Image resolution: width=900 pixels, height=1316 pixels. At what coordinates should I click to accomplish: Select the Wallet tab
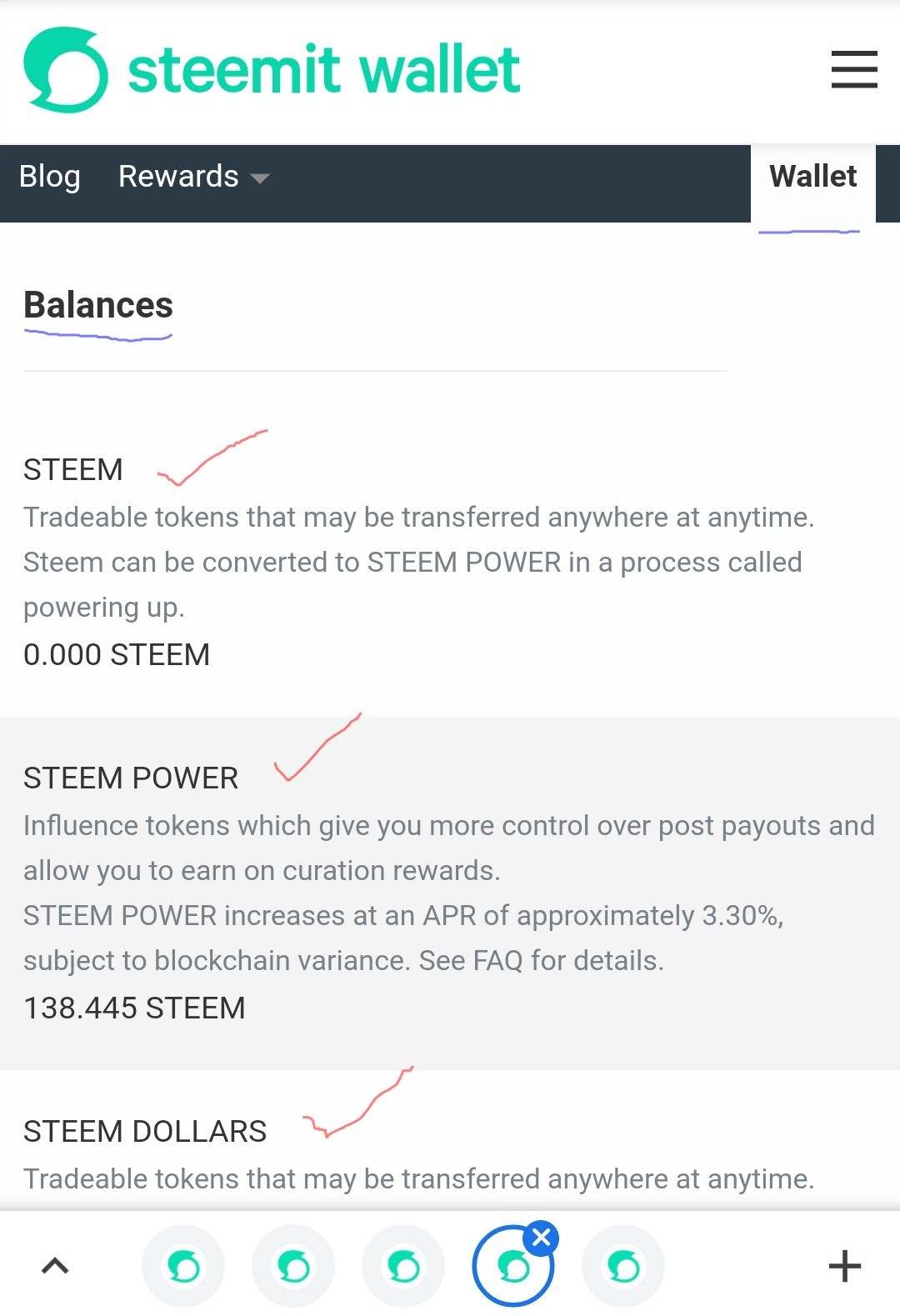tap(812, 177)
